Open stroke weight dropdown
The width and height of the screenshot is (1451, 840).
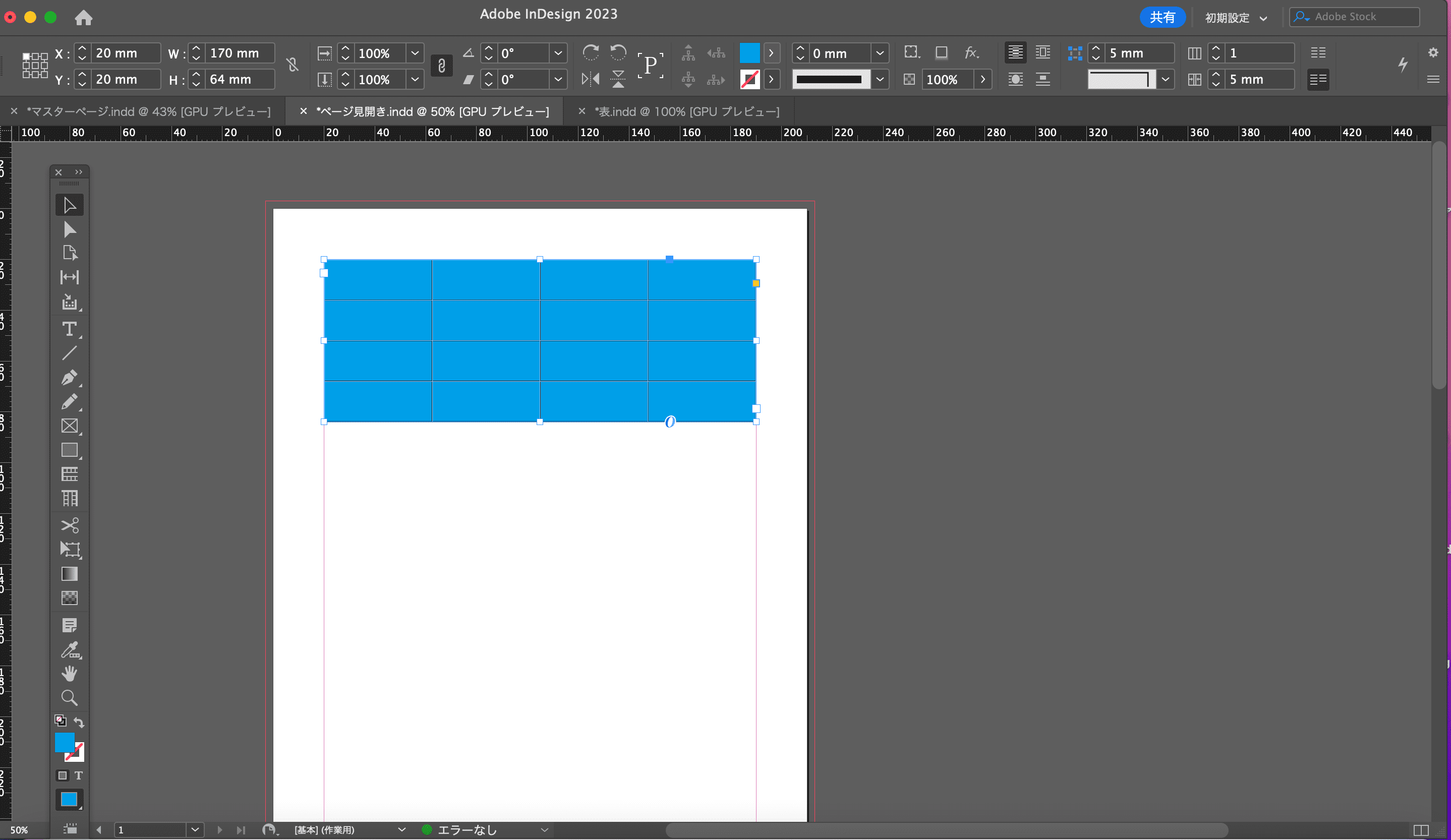pyautogui.click(x=880, y=53)
